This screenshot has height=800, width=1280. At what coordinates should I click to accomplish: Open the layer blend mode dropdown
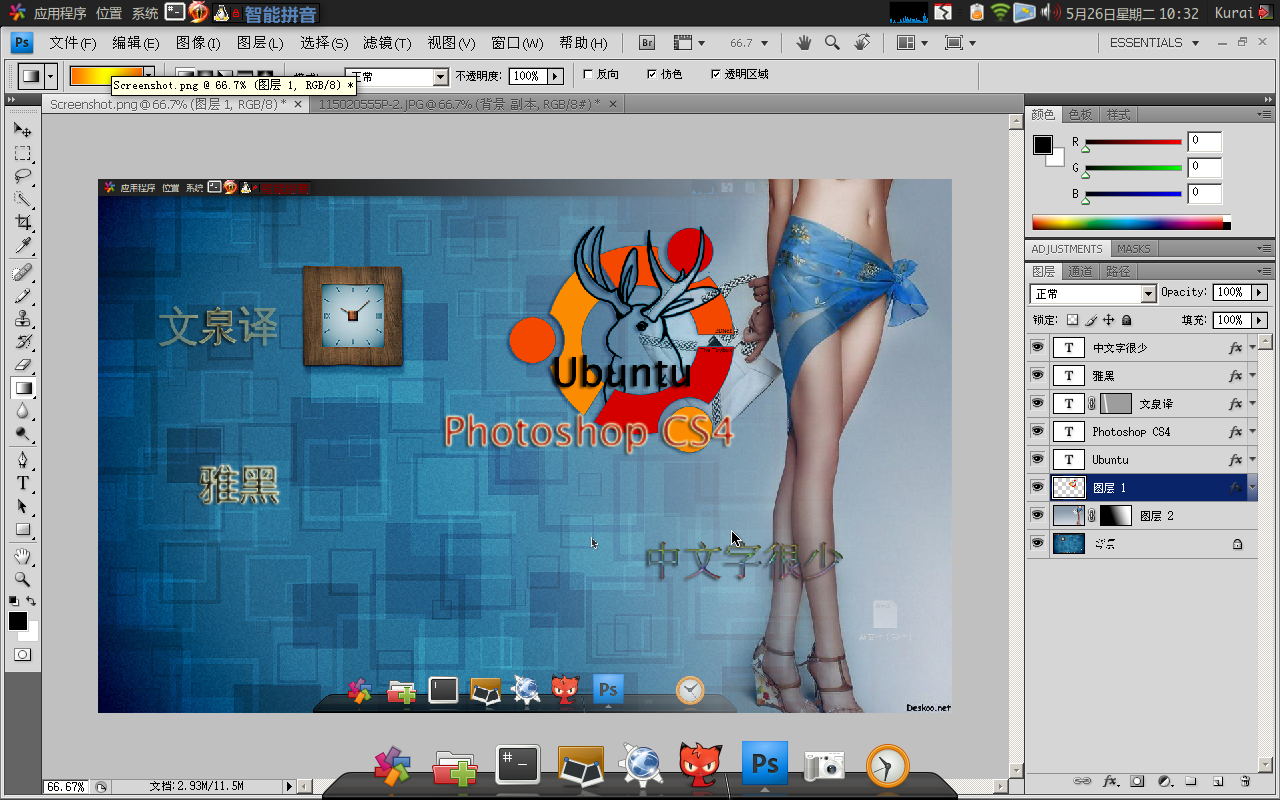[1093, 294]
